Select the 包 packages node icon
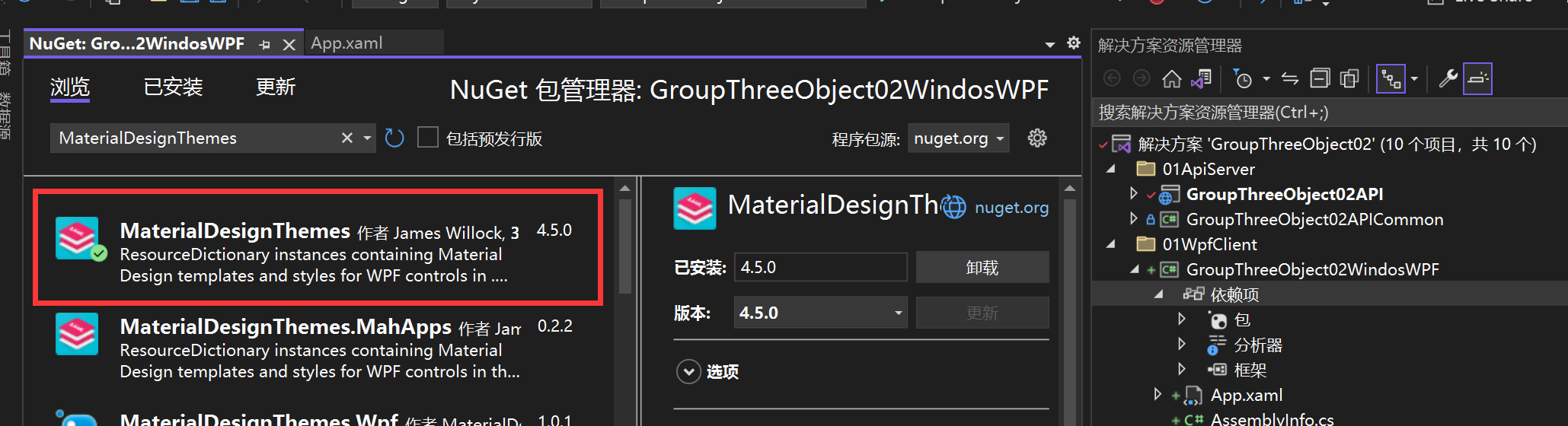This screenshot has height=426, width=1568. tap(1218, 320)
